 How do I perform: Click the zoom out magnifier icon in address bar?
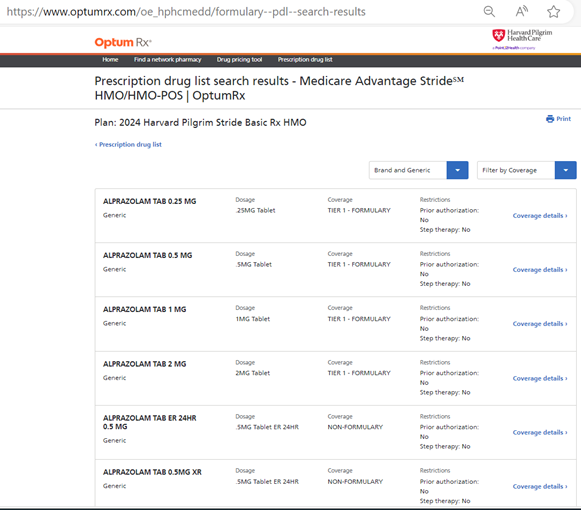point(489,11)
